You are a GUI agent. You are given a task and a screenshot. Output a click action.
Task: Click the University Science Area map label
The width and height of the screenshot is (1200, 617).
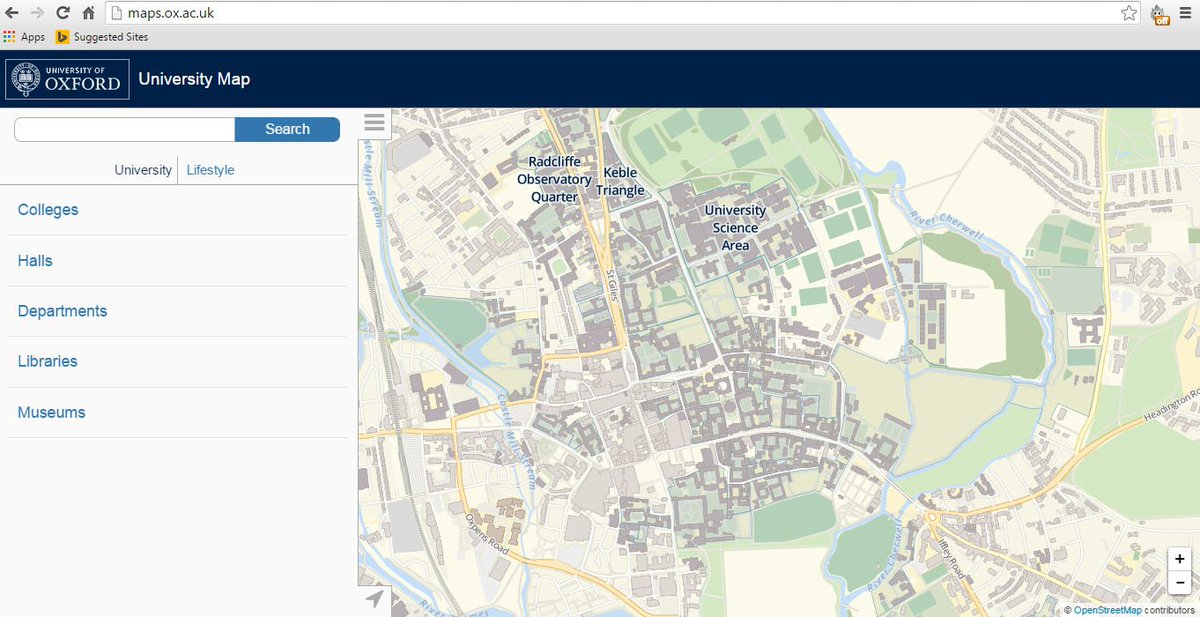(735, 228)
